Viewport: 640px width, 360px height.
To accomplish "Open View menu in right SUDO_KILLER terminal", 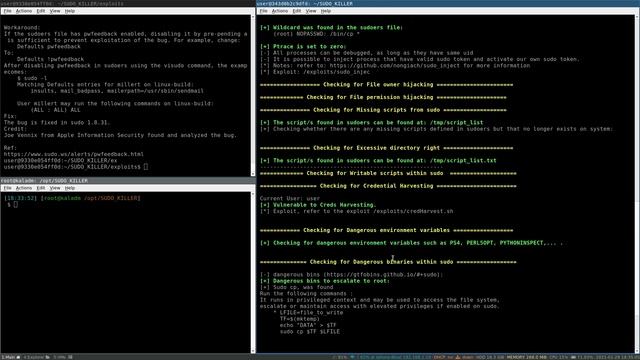I will click(311, 11).
